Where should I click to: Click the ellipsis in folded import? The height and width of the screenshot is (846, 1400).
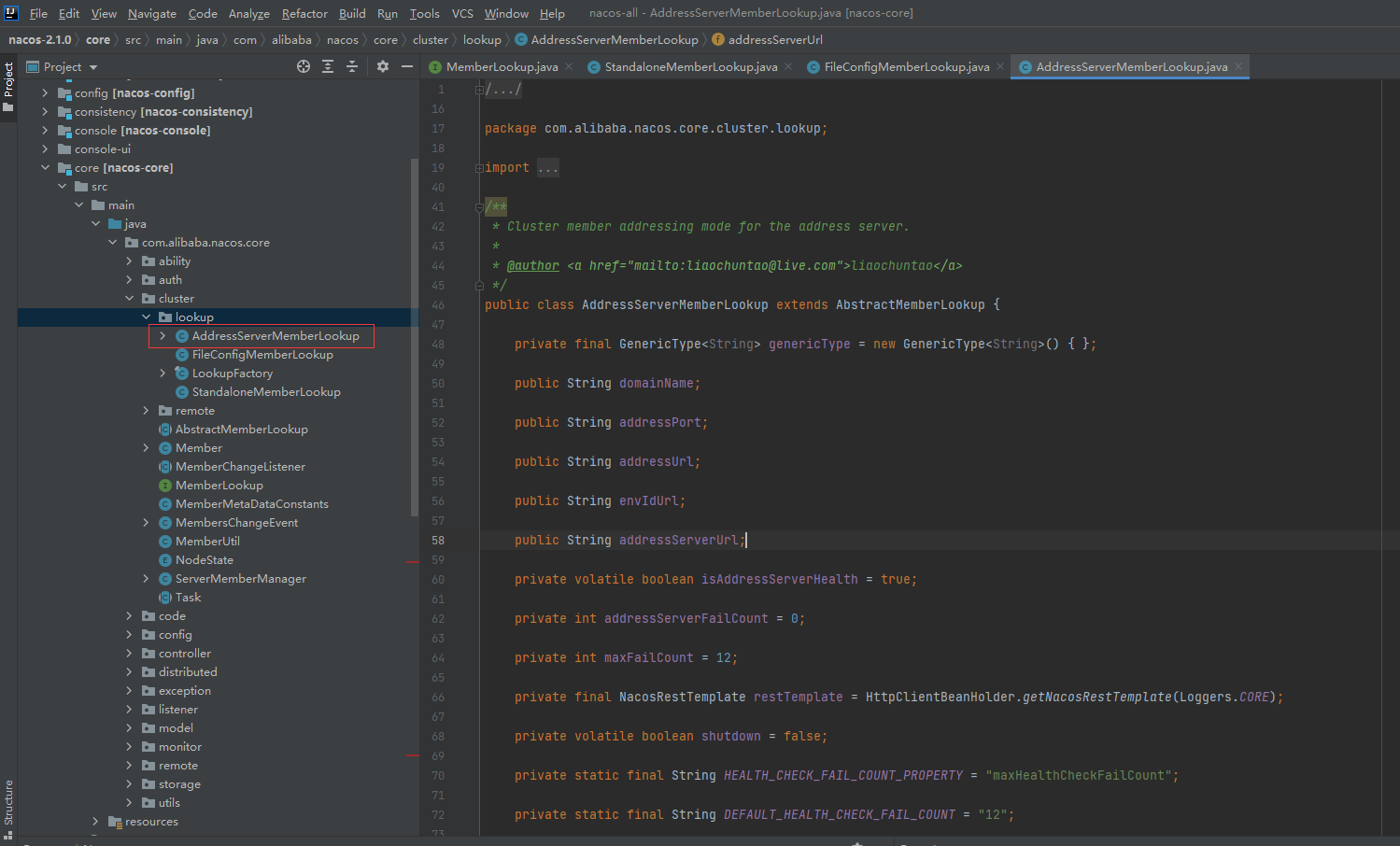point(548,168)
